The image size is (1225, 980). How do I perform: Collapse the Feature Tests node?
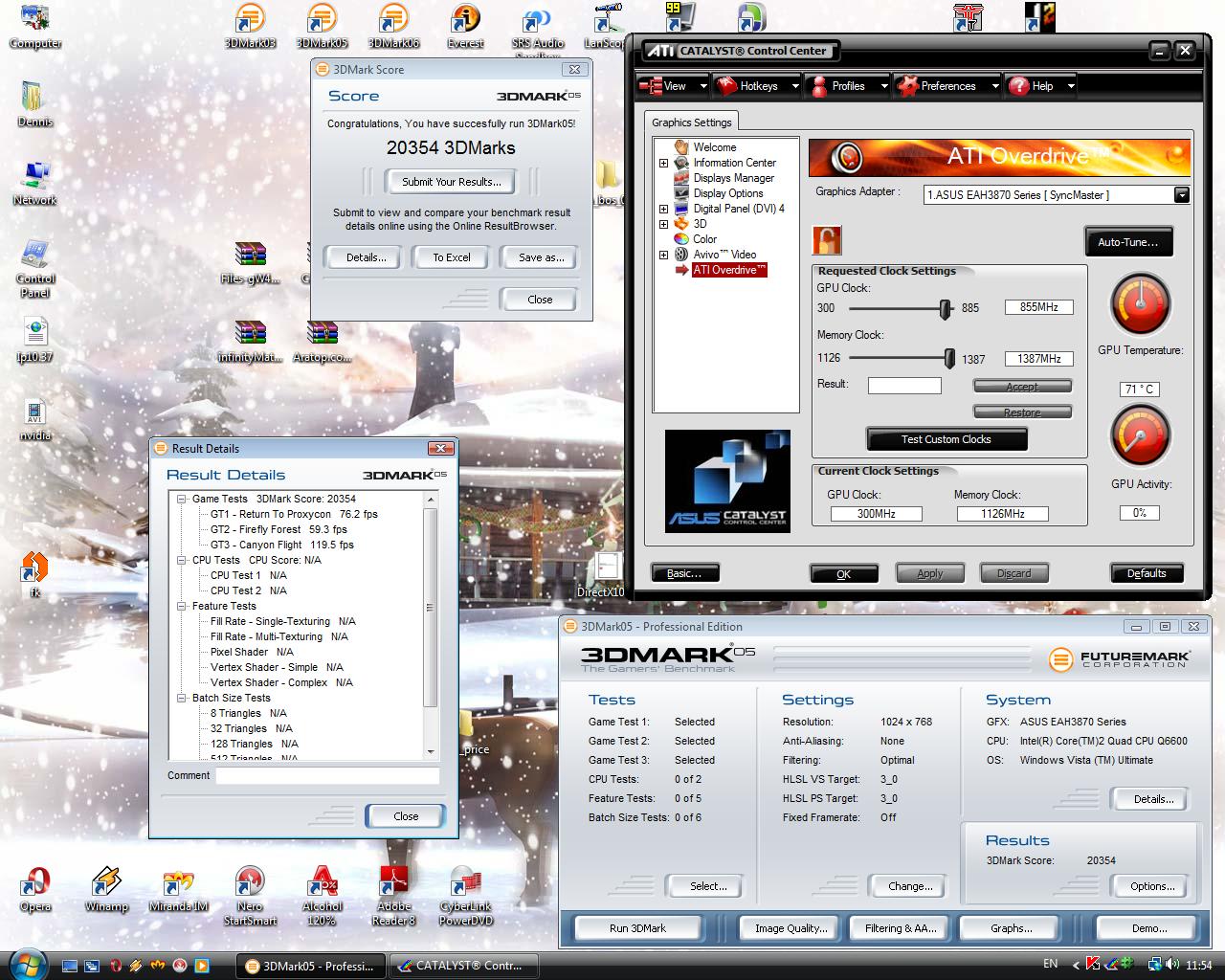[182, 606]
